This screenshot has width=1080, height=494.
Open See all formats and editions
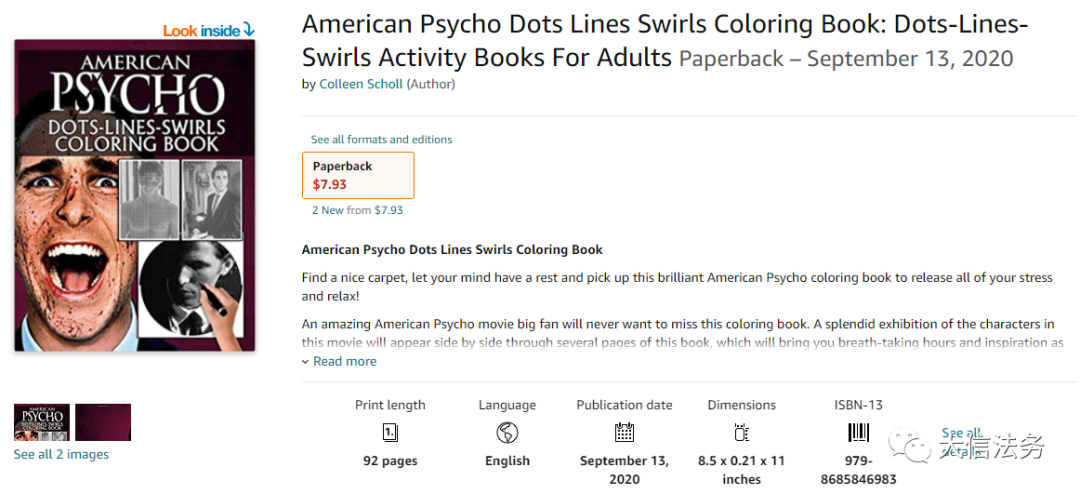point(382,139)
